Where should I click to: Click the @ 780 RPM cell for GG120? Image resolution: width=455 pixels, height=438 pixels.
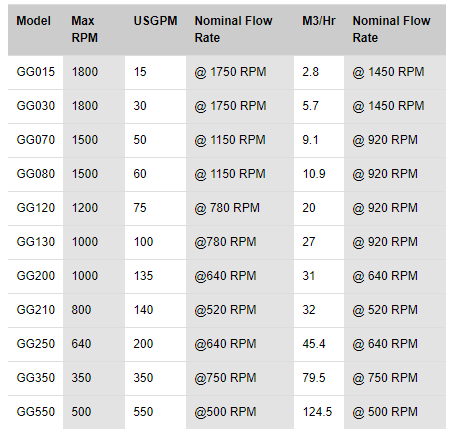[x=227, y=208]
